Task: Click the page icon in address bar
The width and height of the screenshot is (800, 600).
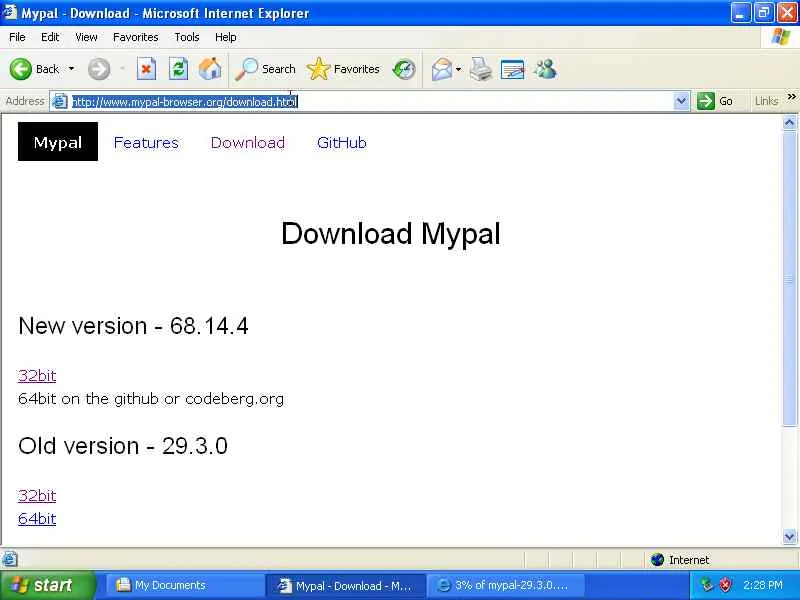Action: (x=60, y=102)
